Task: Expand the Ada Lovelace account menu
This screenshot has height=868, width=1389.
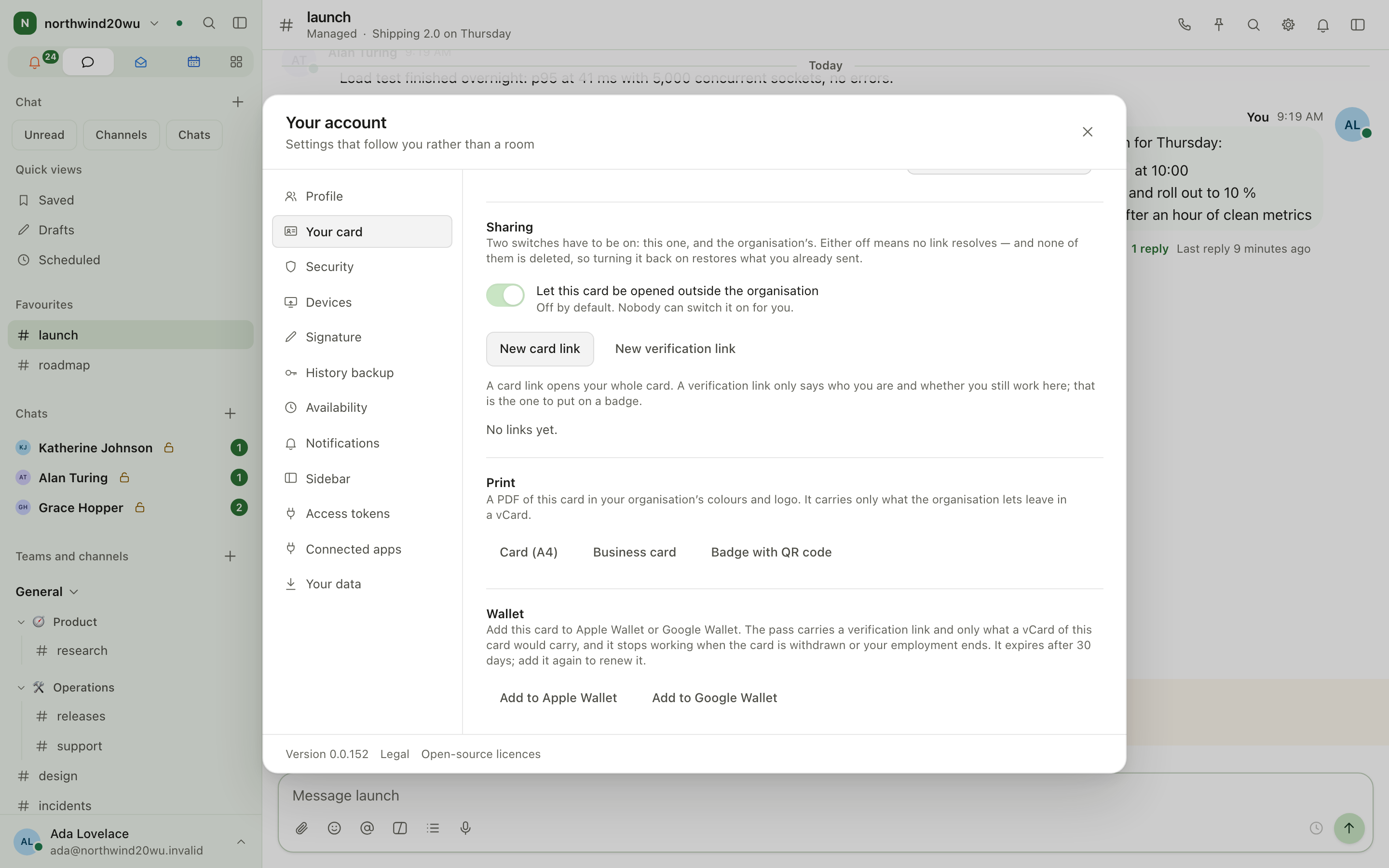Action: tap(241, 841)
